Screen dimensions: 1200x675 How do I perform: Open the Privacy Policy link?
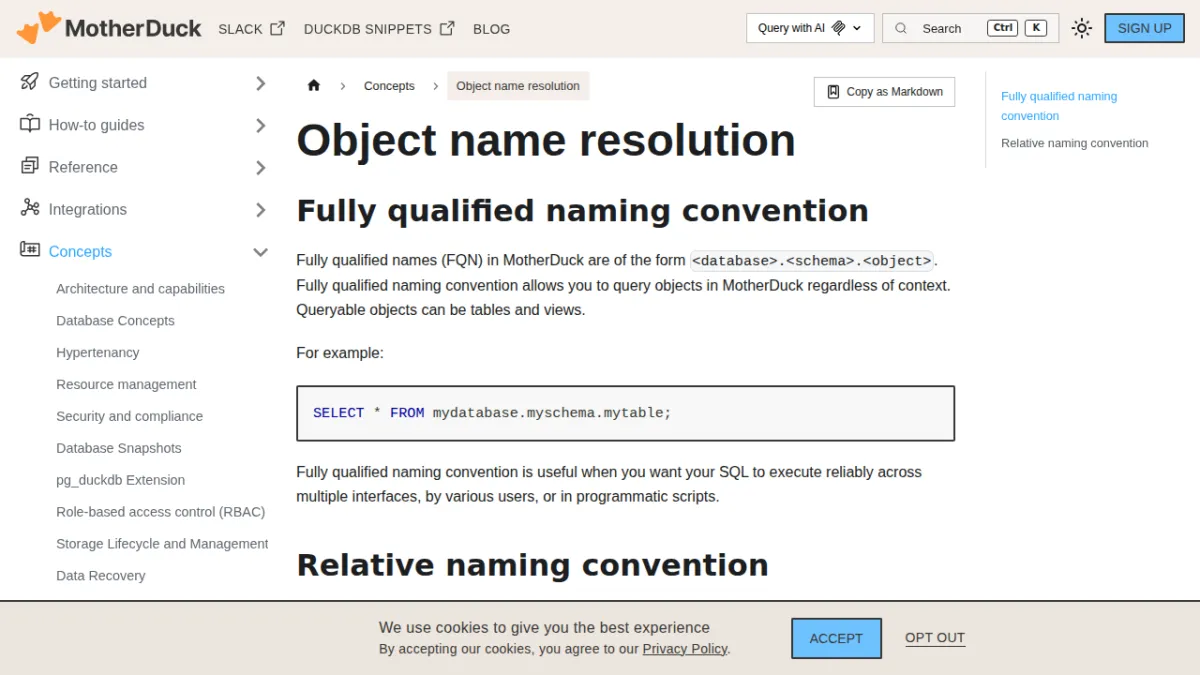[685, 649]
